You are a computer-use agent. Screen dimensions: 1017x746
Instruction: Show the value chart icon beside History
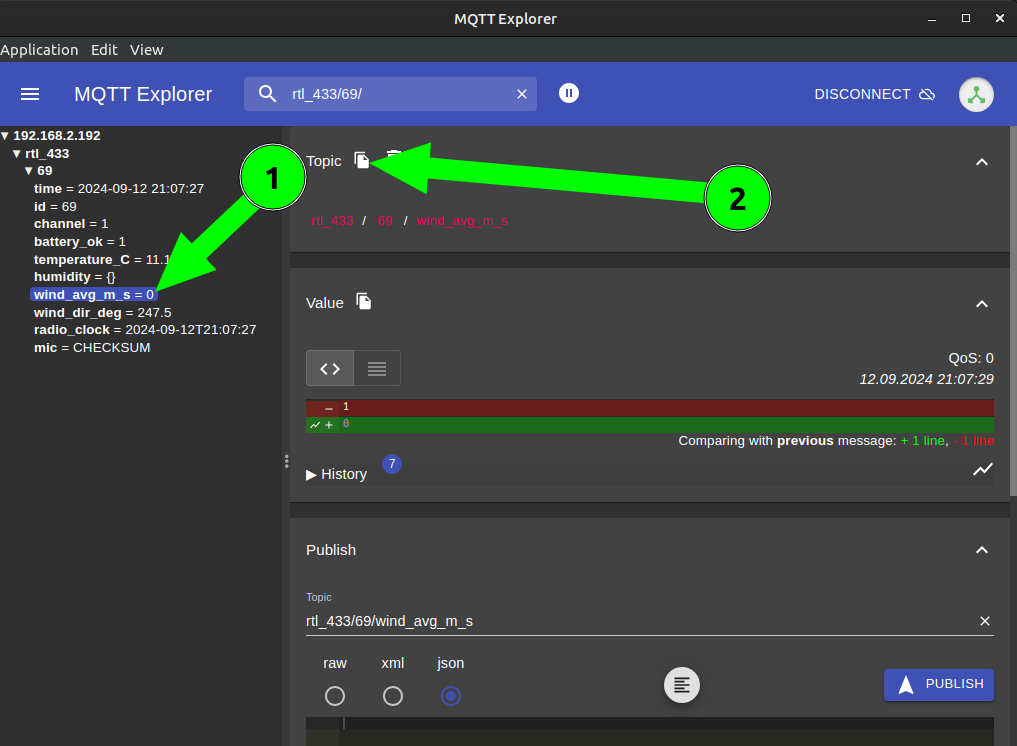point(982,469)
